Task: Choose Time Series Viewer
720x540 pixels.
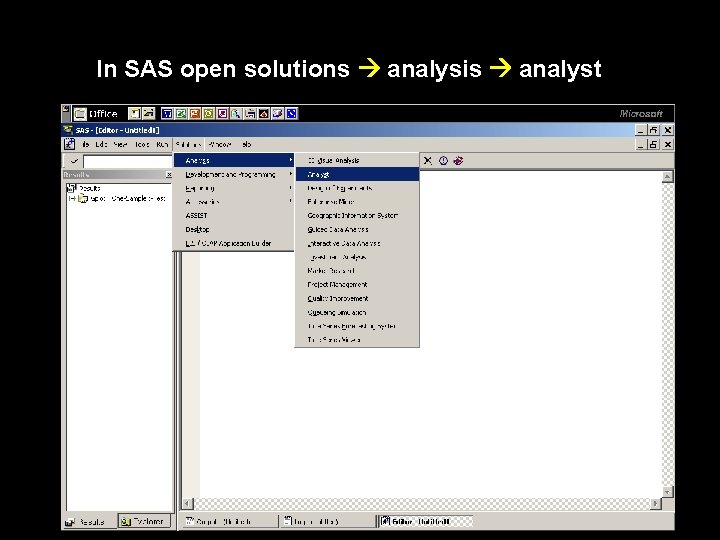Action: (x=357, y=340)
